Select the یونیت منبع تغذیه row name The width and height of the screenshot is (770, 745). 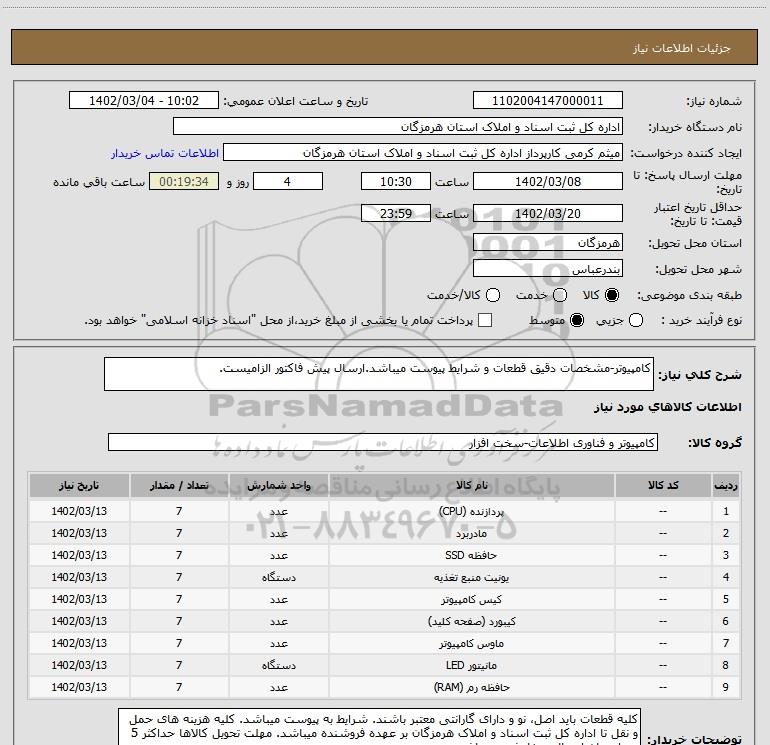(471, 578)
